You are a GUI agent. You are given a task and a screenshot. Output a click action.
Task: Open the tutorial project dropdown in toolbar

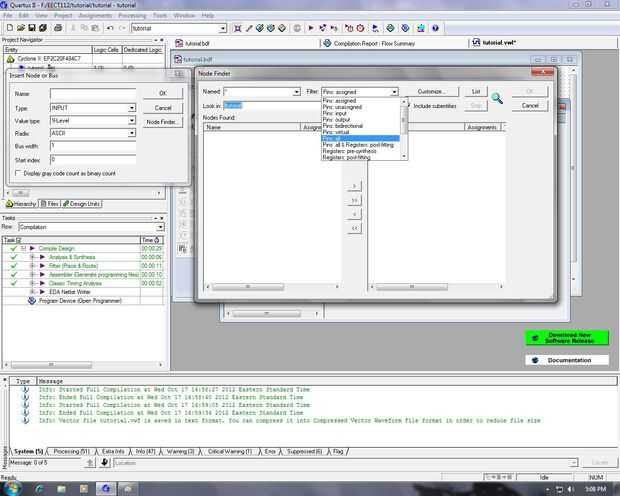pyautogui.click(x=223, y=28)
